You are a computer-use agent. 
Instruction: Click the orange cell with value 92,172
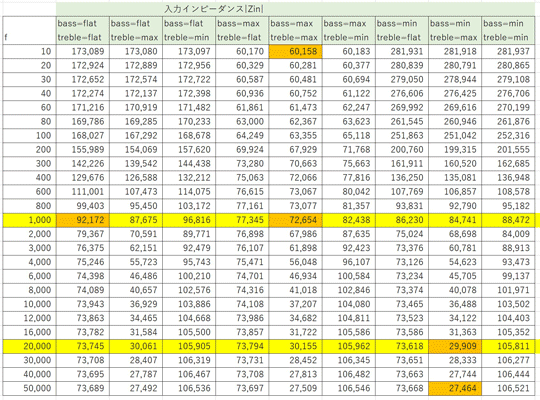(x=83, y=220)
